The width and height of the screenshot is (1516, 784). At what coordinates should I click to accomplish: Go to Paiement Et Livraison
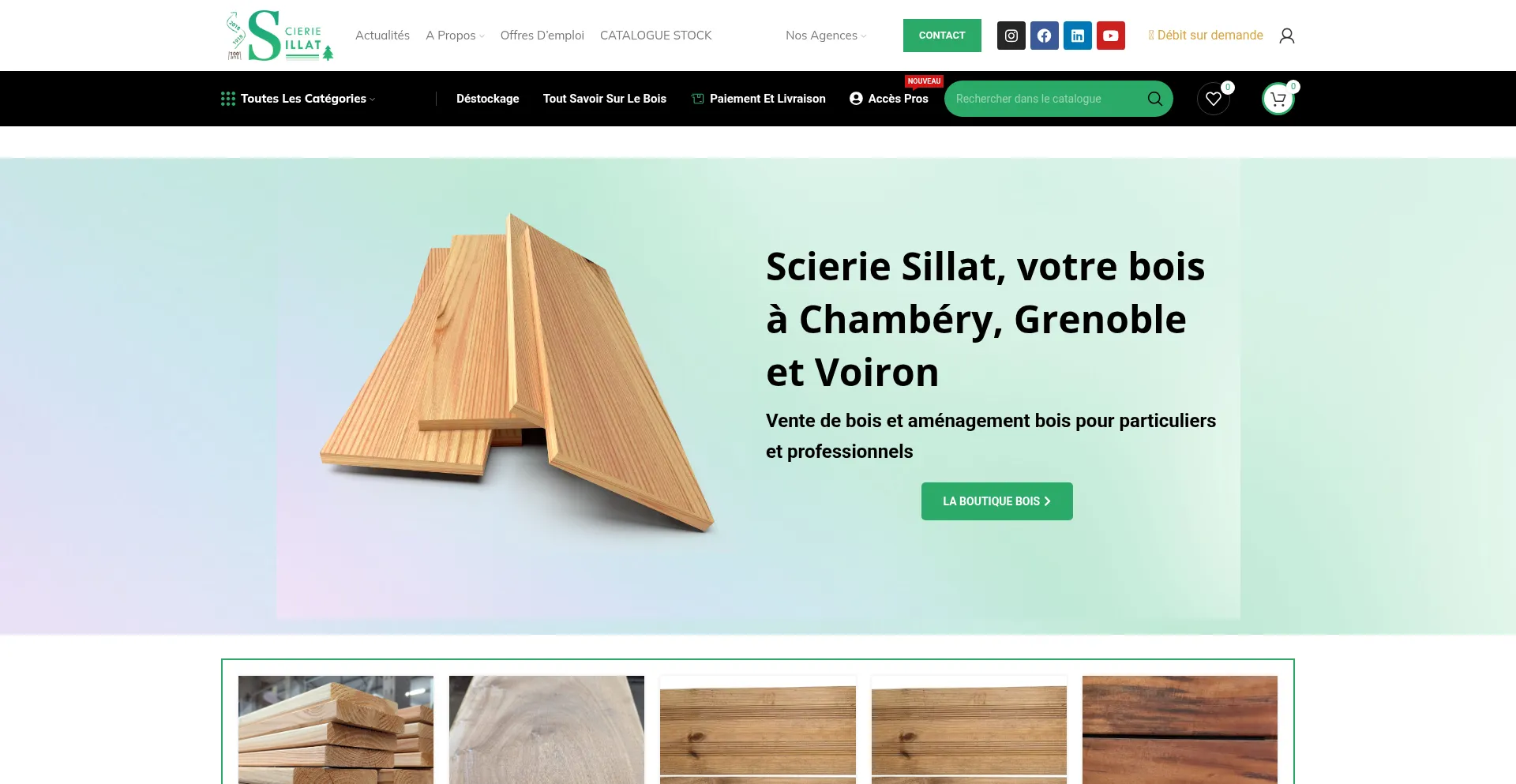point(758,99)
